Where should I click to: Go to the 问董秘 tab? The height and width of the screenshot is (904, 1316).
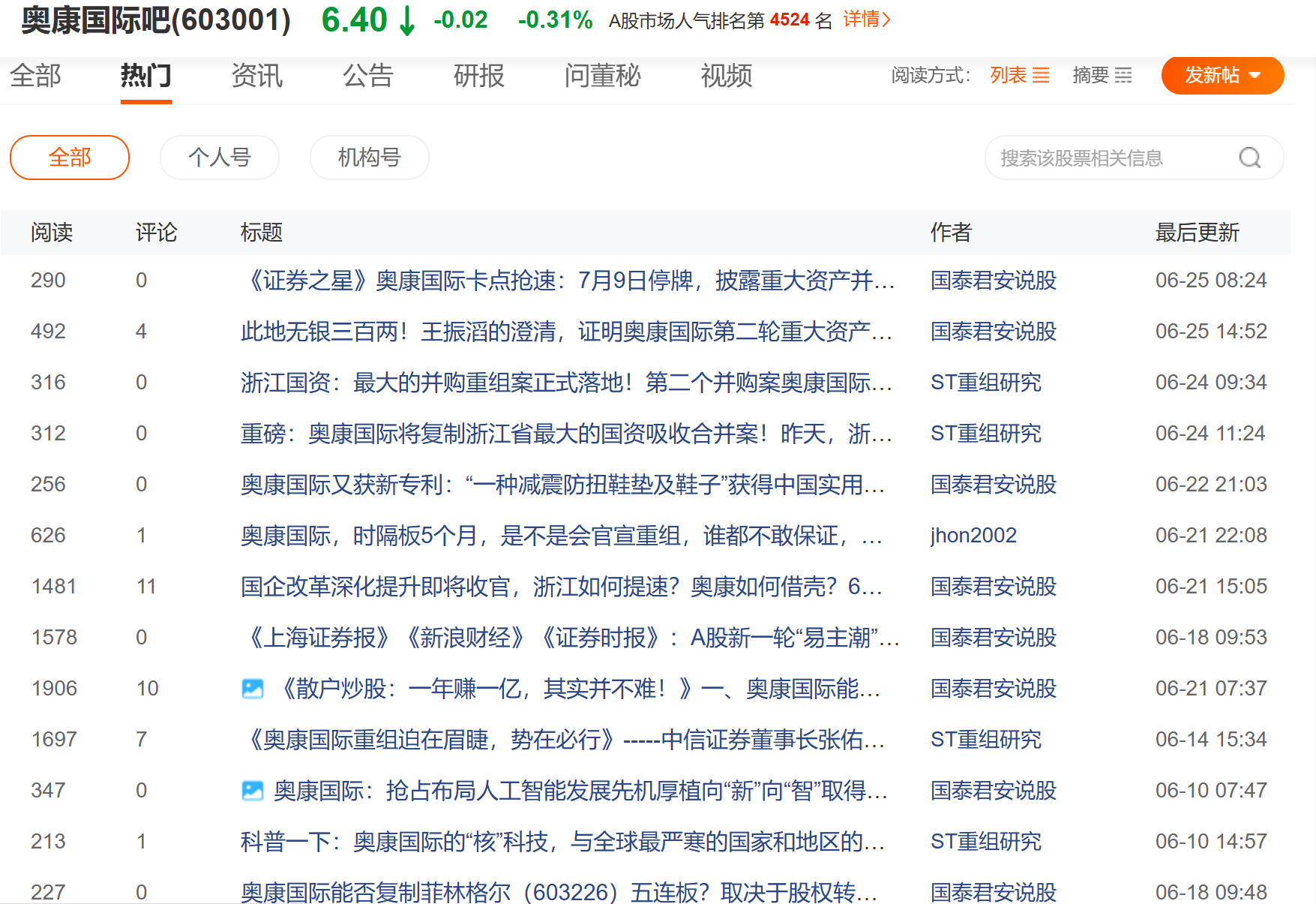click(602, 76)
